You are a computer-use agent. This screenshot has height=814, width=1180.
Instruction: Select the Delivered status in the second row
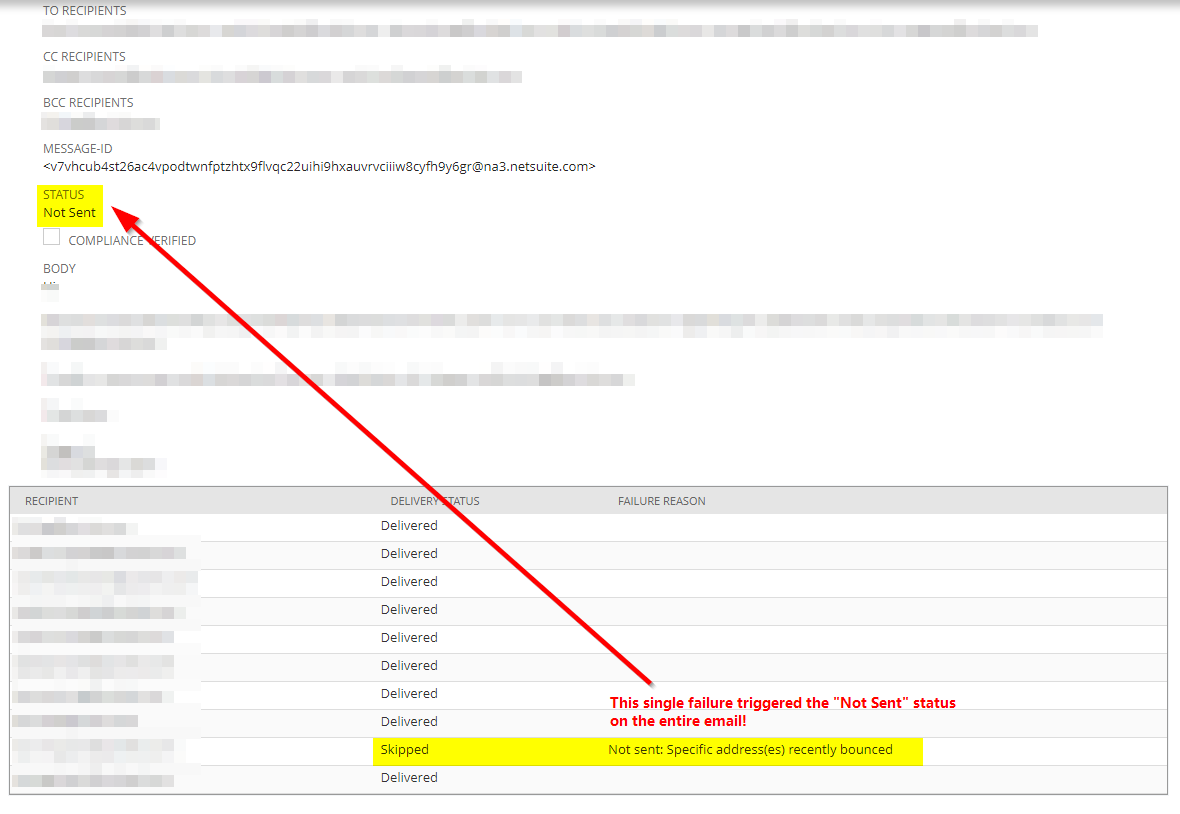[x=409, y=553]
